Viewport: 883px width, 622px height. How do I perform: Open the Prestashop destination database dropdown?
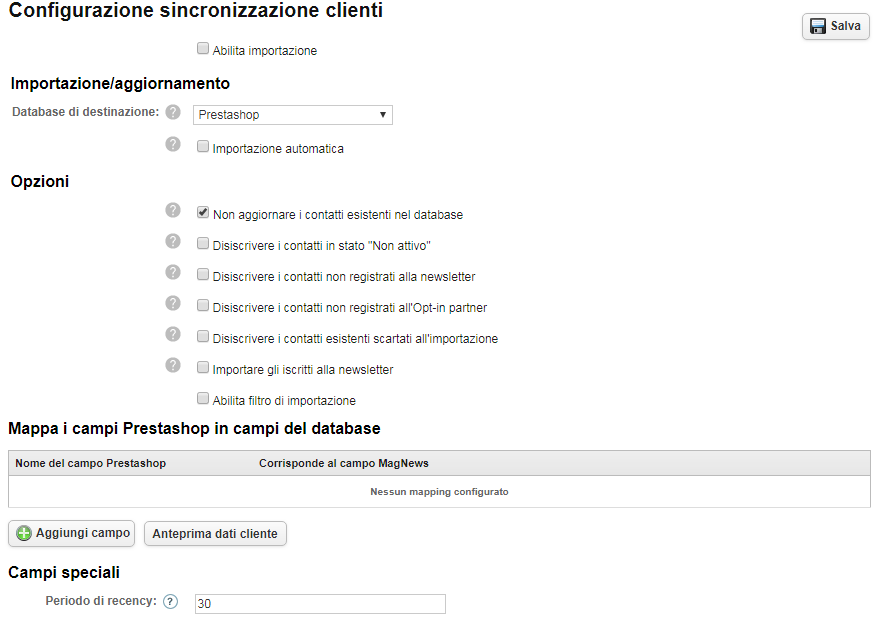tap(292, 115)
